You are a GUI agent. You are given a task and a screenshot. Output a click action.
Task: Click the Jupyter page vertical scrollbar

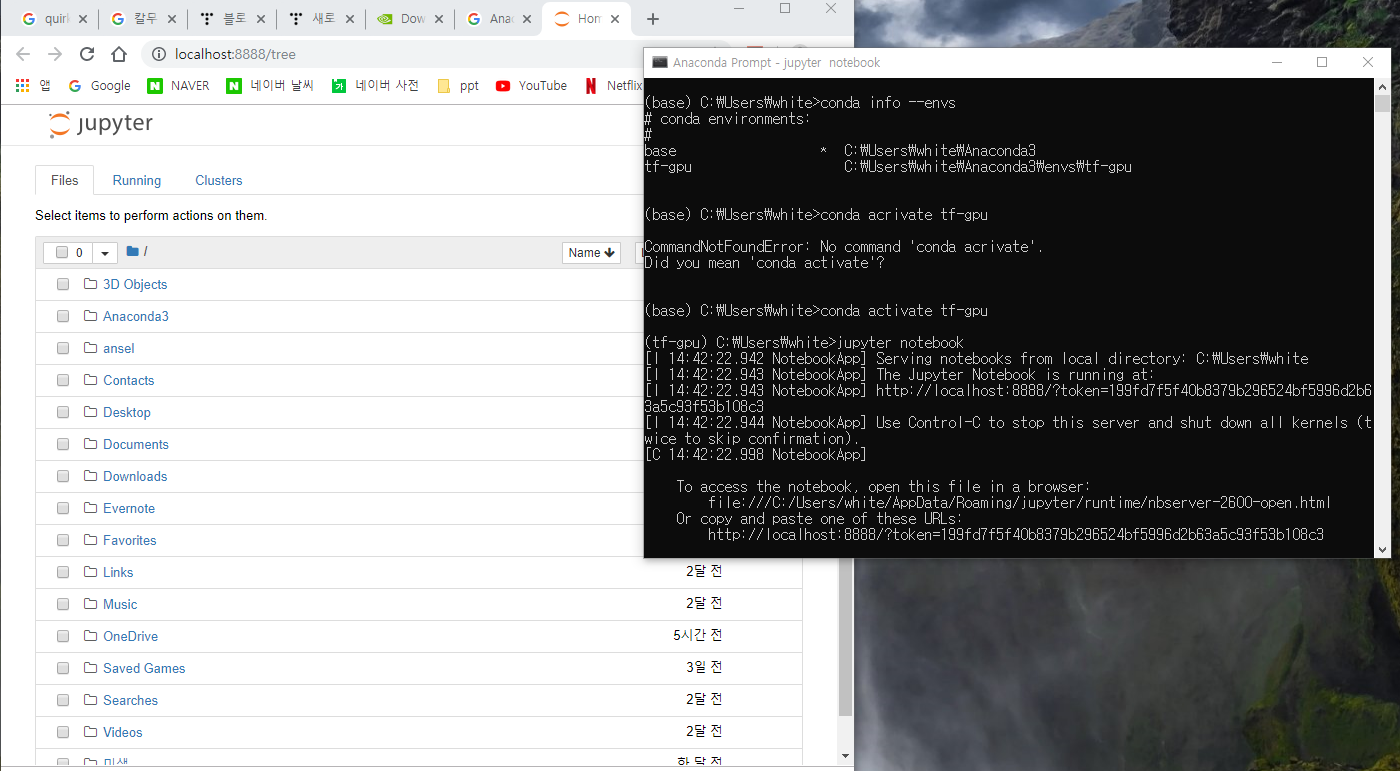(846, 637)
